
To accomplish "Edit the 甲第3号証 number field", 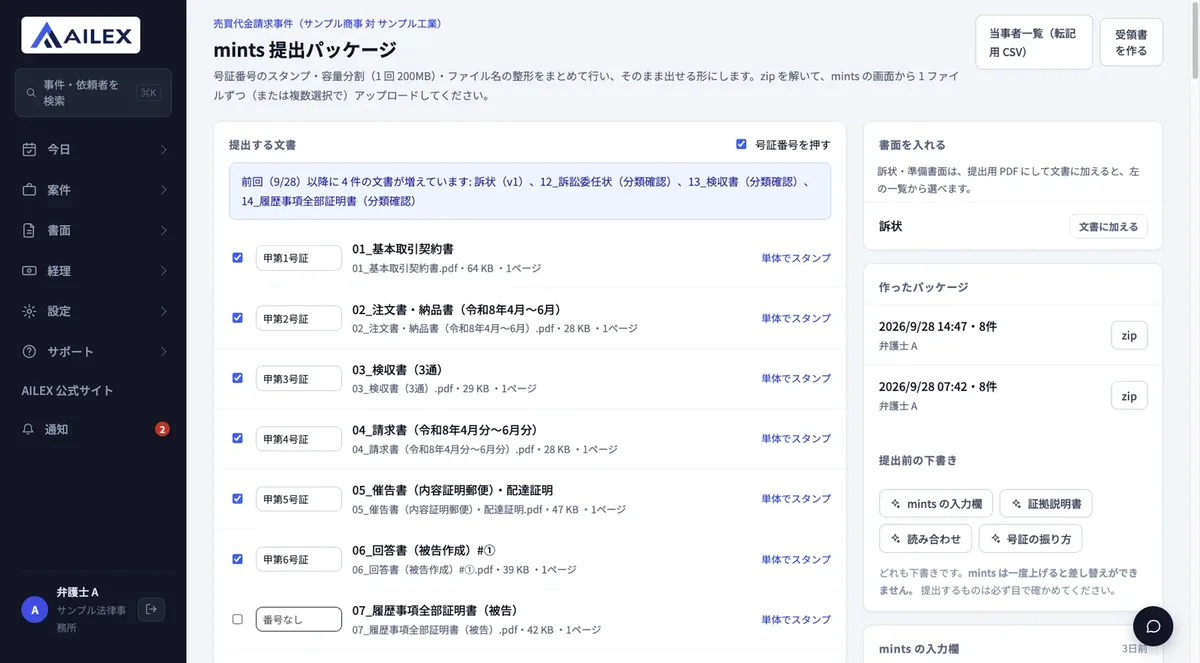I will (x=299, y=378).
